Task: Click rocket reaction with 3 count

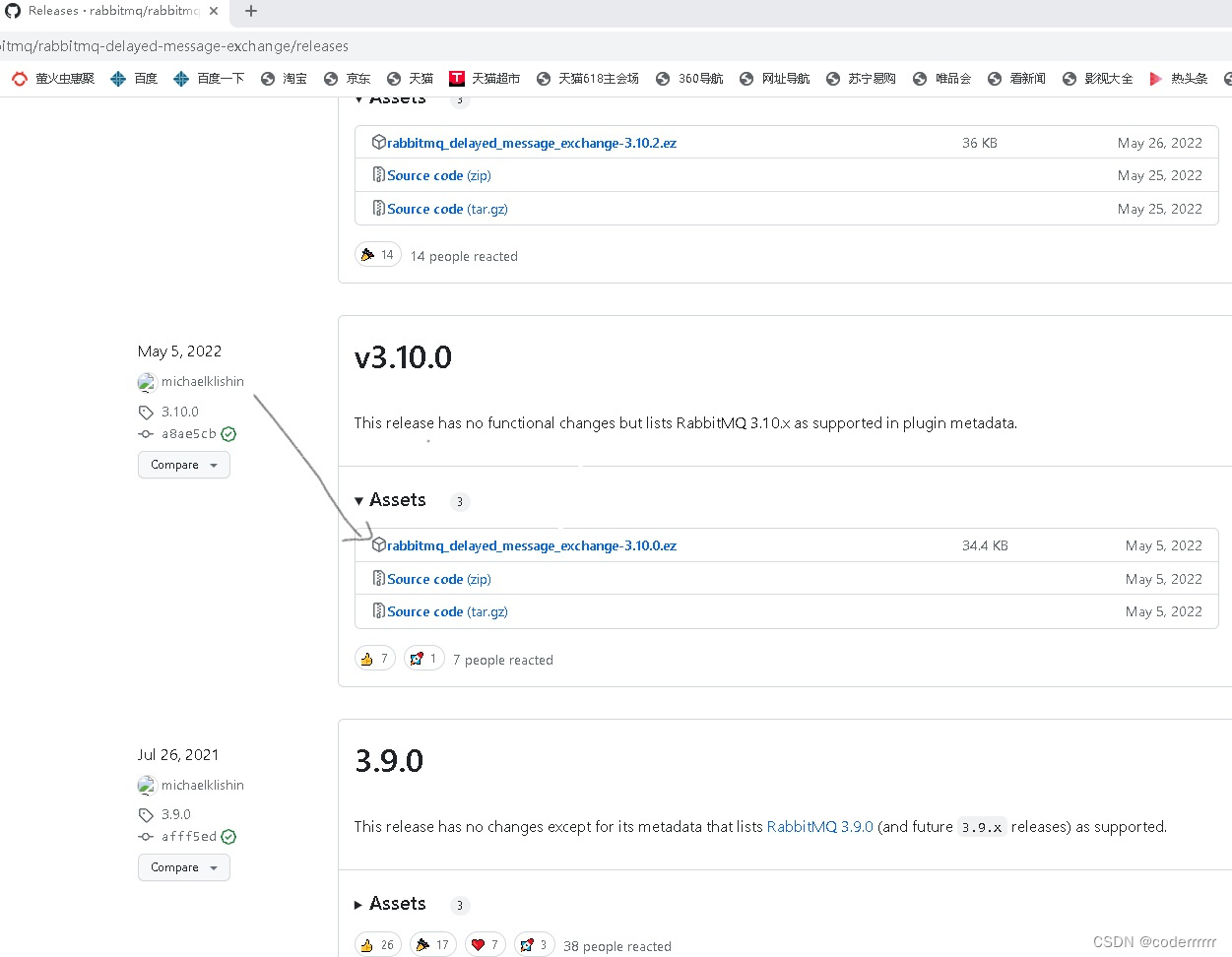Action: click(x=535, y=944)
